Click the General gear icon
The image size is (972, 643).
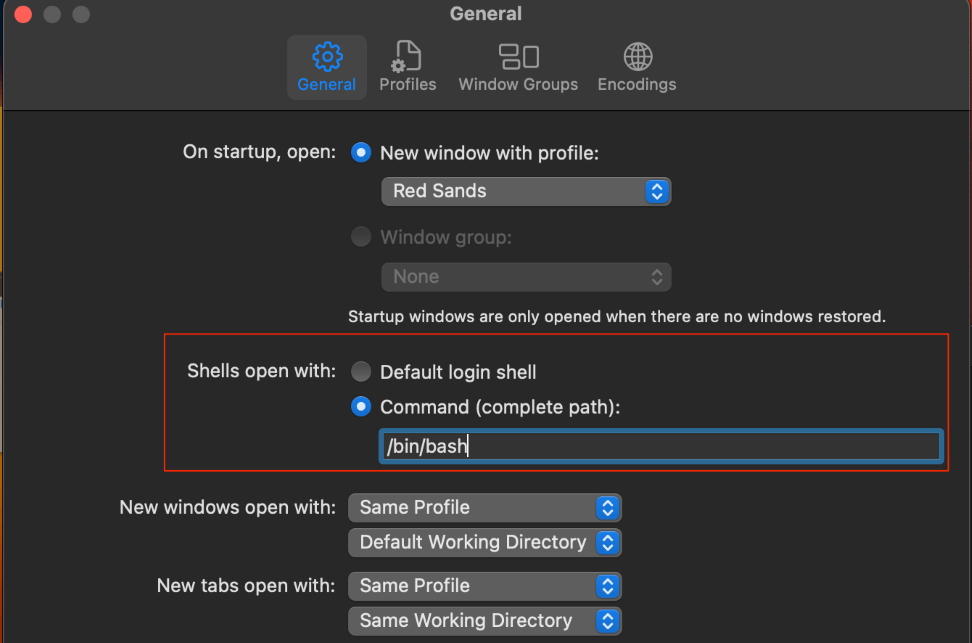pyautogui.click(x=327, y=56)
